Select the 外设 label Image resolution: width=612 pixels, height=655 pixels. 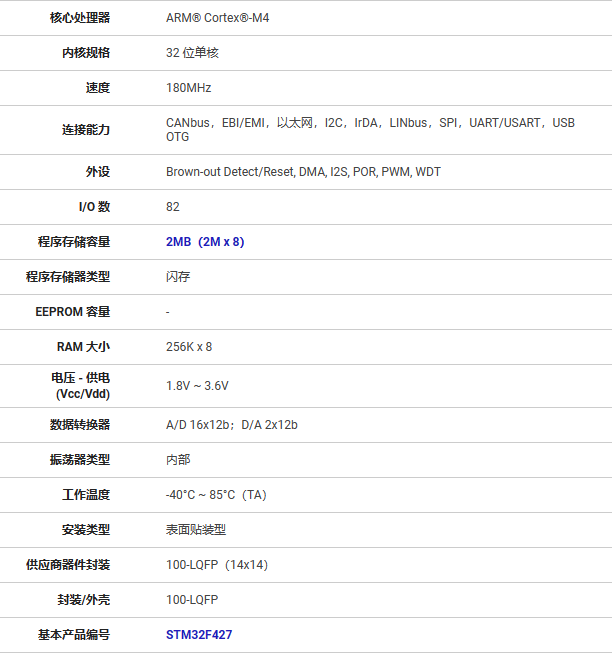[x=98, y=172]
